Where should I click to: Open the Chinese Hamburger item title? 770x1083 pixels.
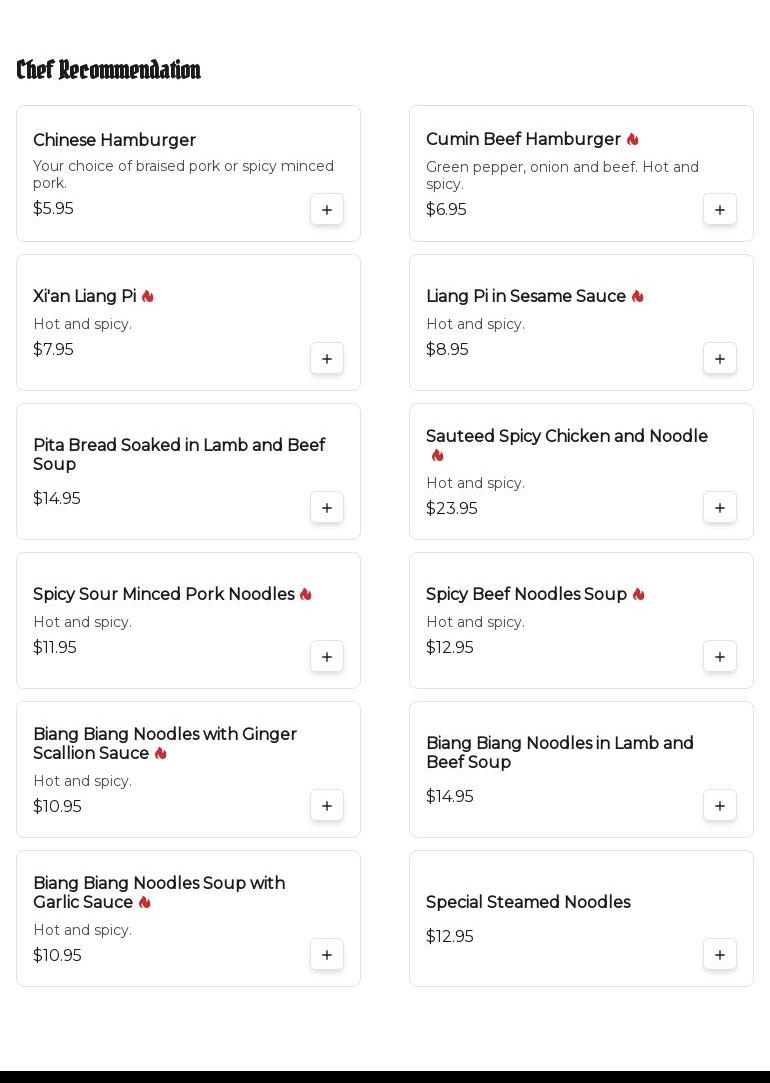(x=114, y=141)
